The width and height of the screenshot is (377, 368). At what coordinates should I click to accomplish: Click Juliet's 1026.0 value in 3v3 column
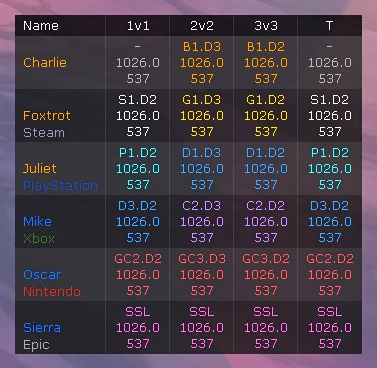(x=266, y=168)
